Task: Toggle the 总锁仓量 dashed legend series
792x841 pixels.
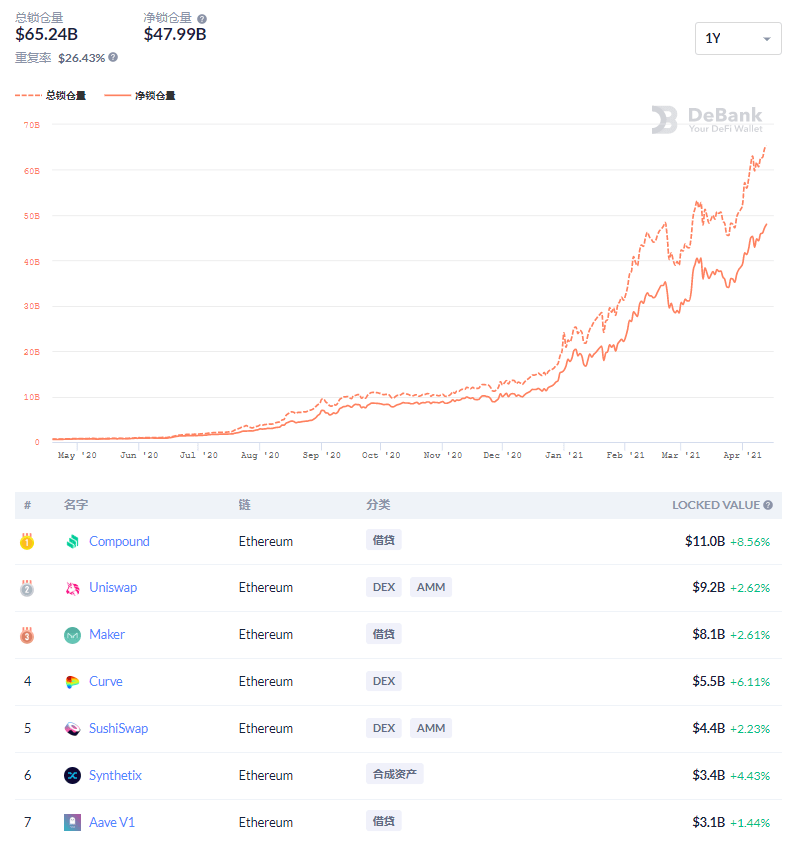Action: tap(50, 95)
